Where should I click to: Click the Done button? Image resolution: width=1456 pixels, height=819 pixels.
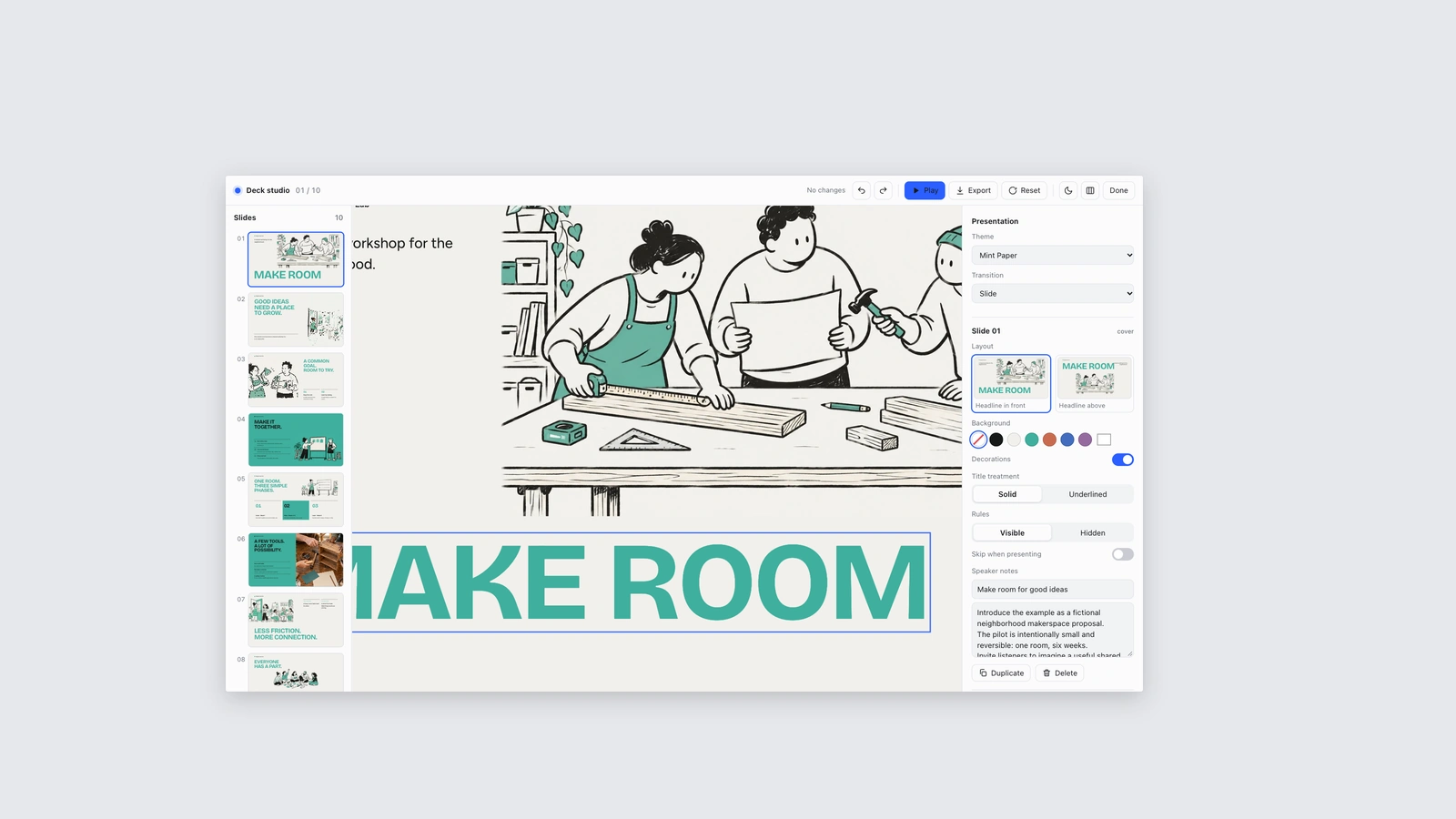(x=1118, y=190)
